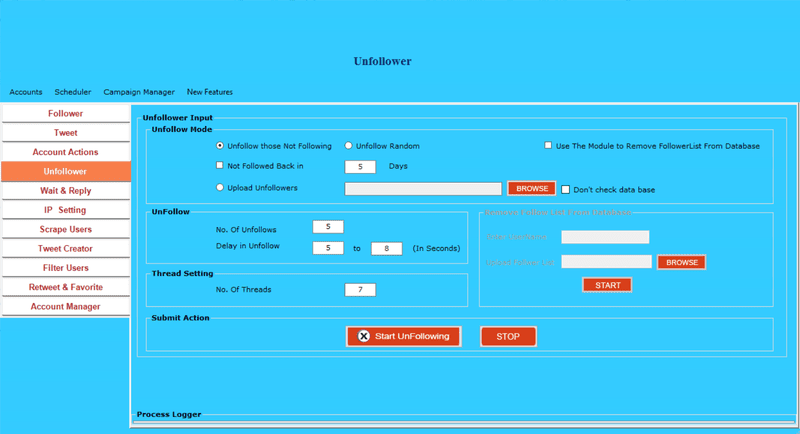Click the Enter UserName field

(x=605, y=237)
